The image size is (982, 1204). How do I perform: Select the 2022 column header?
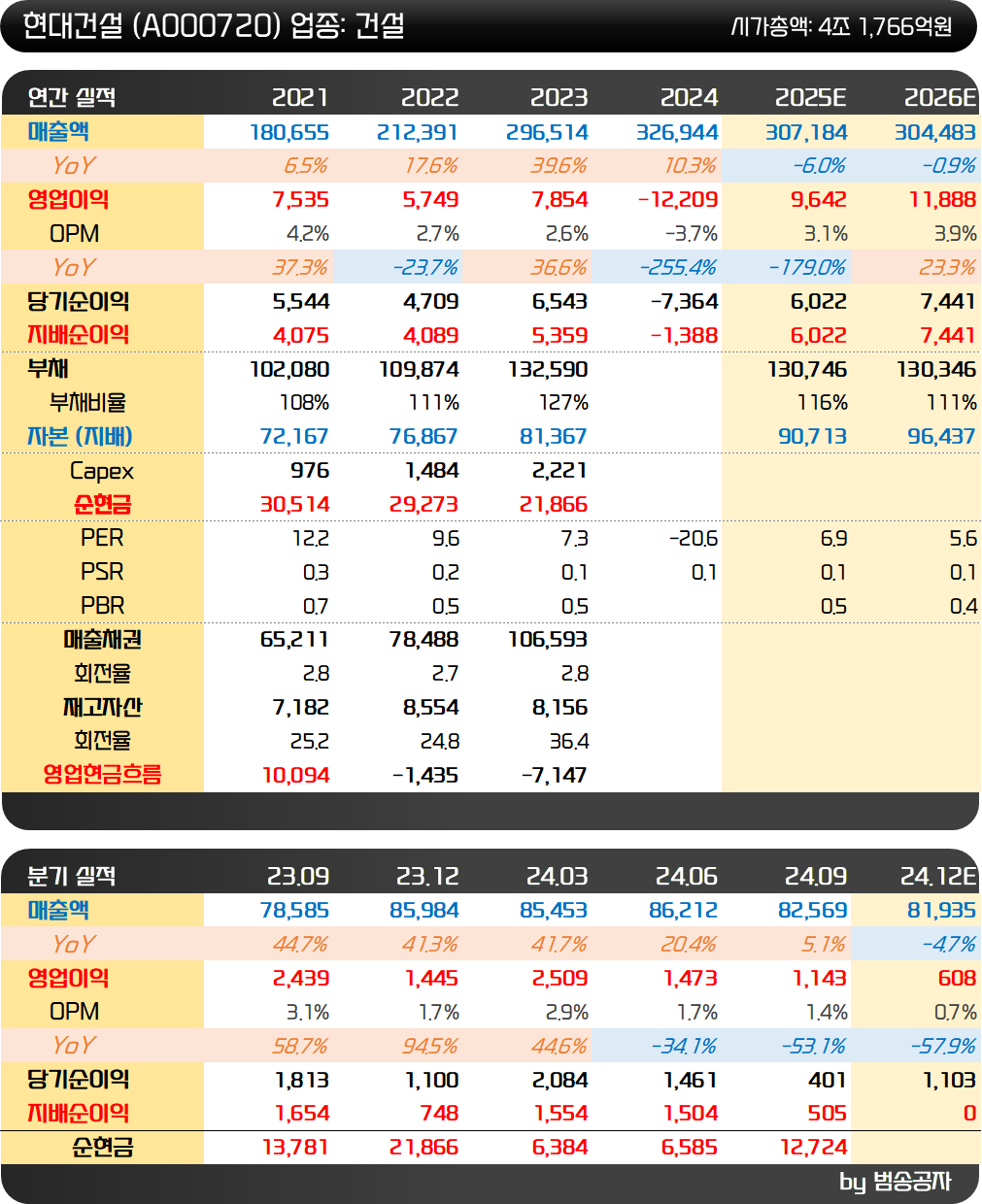(429, 97)
